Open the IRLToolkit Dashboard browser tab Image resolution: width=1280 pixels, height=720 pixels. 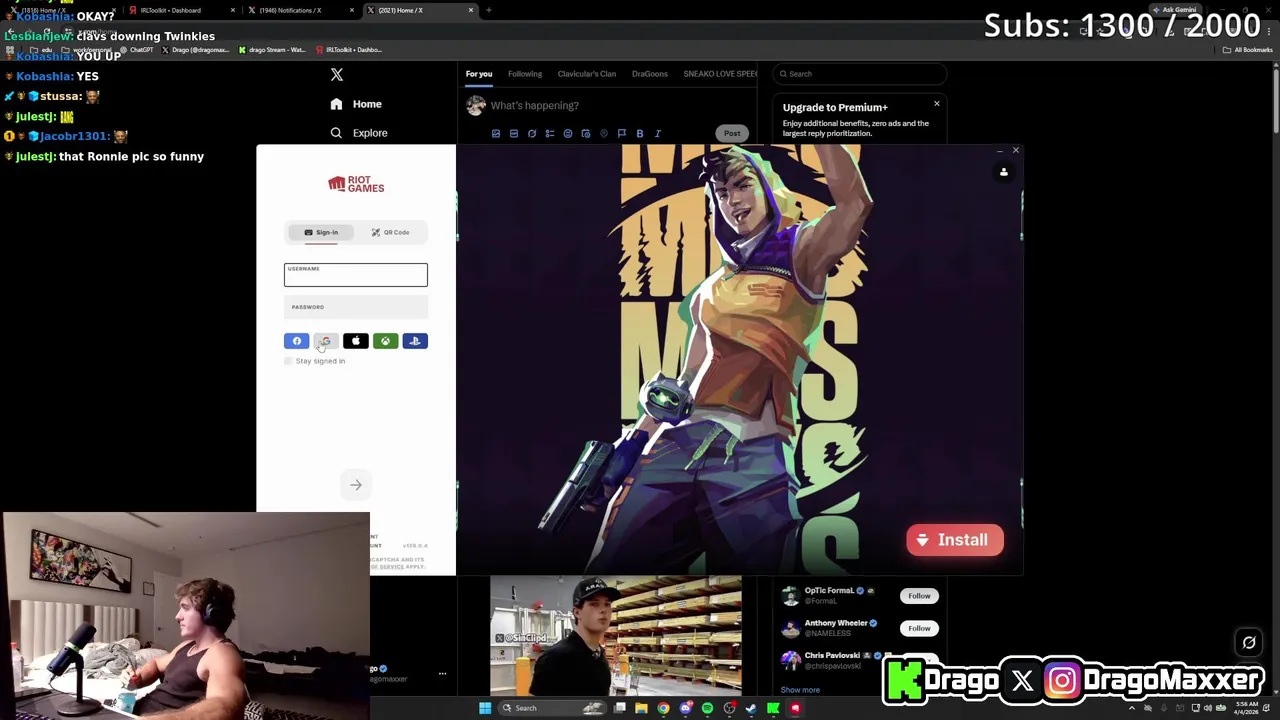tap(180, 10)
